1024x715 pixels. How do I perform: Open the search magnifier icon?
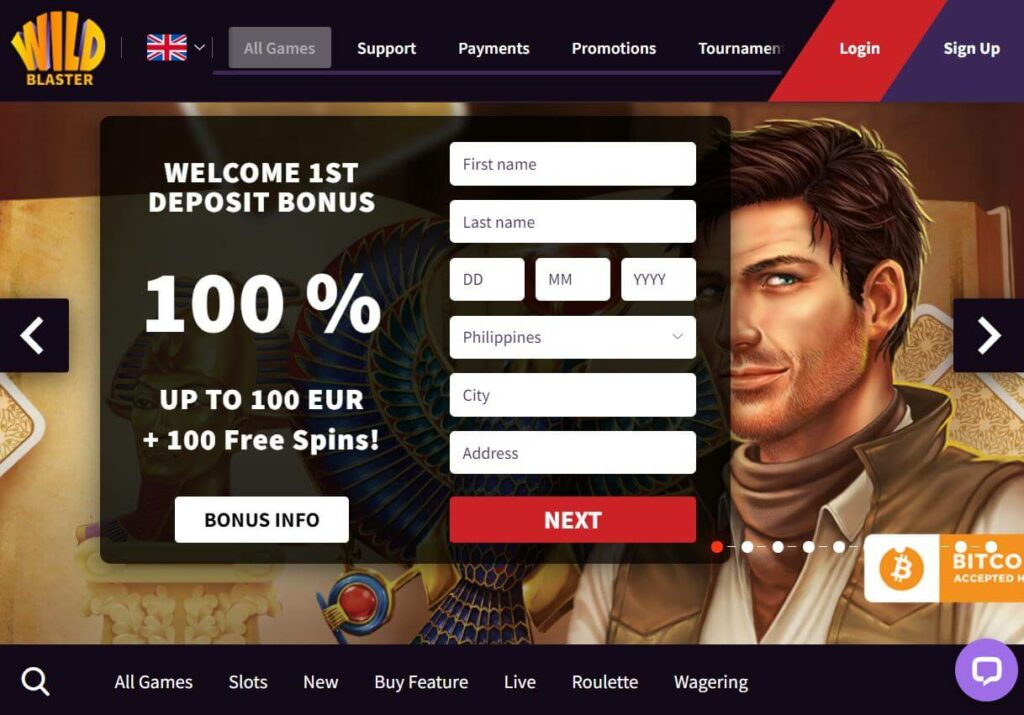(x=35, y=682)
